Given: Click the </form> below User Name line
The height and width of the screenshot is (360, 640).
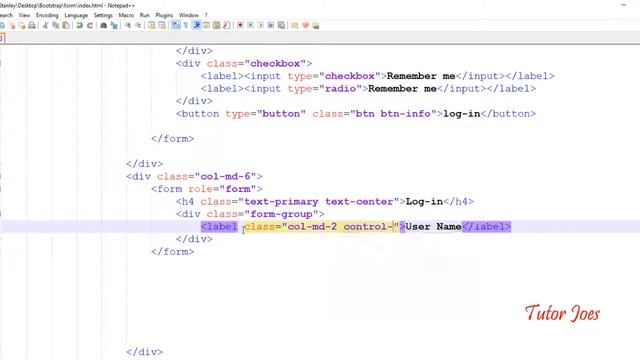Looking at the screenshot, I should point(172,251).
